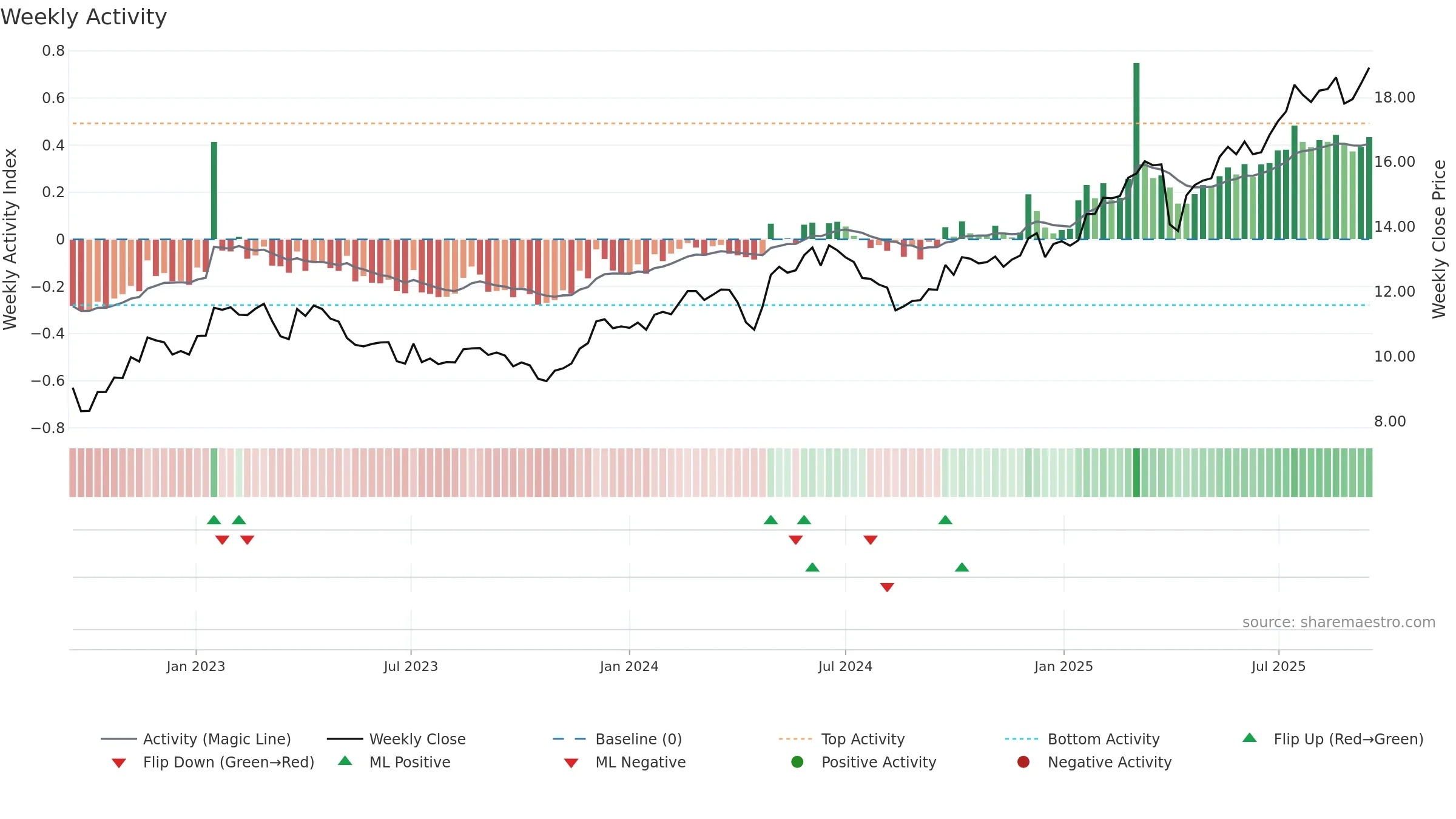Screen dimensions: 1456x819
Task: Click the −0.8 activity index axis label
Action: pos(48,428)
